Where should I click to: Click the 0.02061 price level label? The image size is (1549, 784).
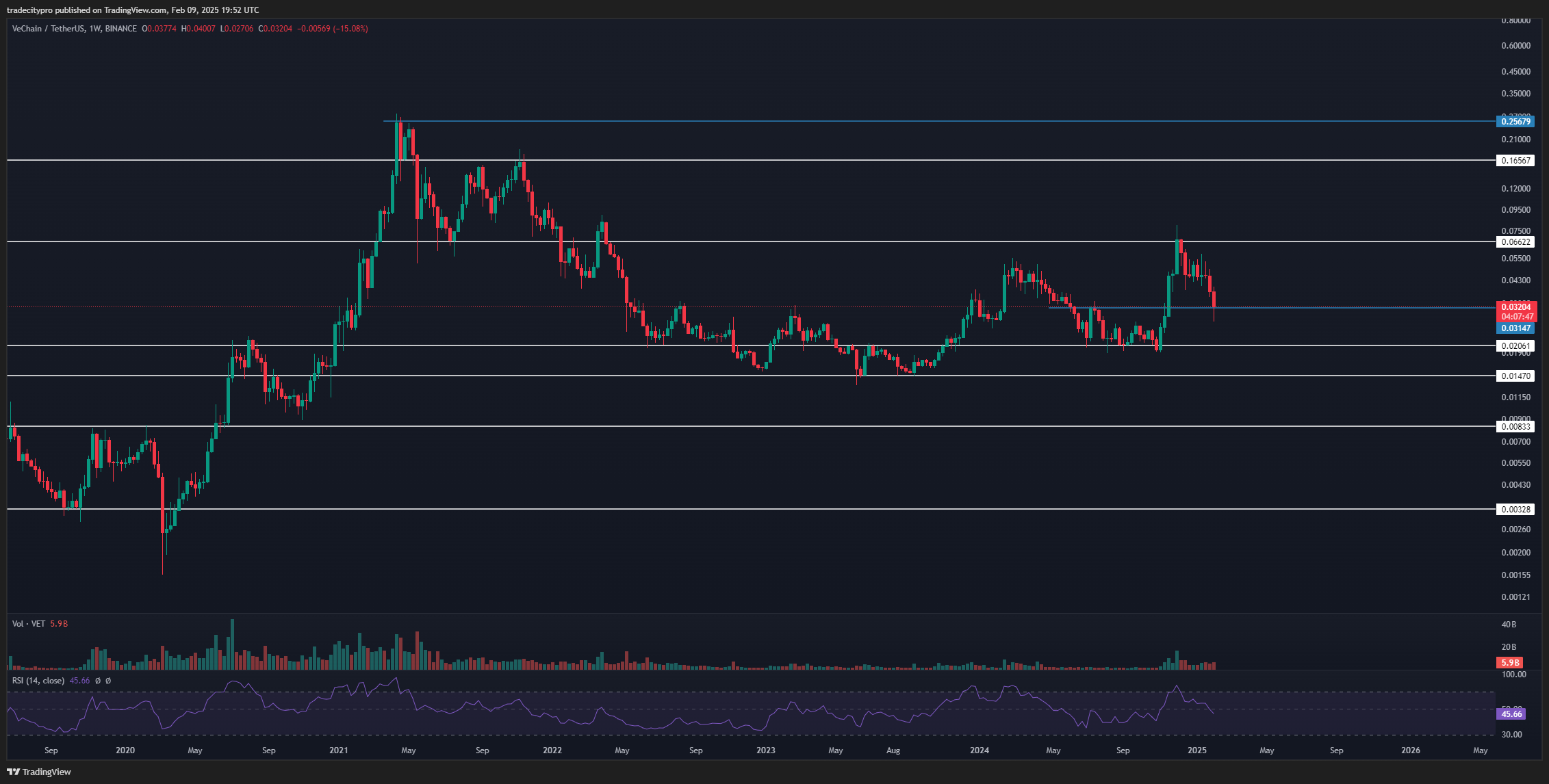[x=1515, y=345]
